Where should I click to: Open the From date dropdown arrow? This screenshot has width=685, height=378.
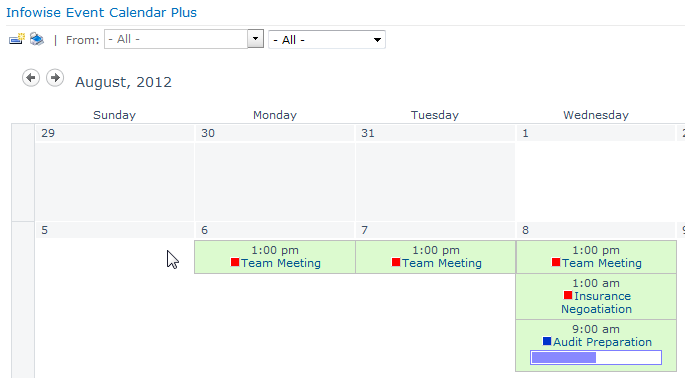click(256, 39)
